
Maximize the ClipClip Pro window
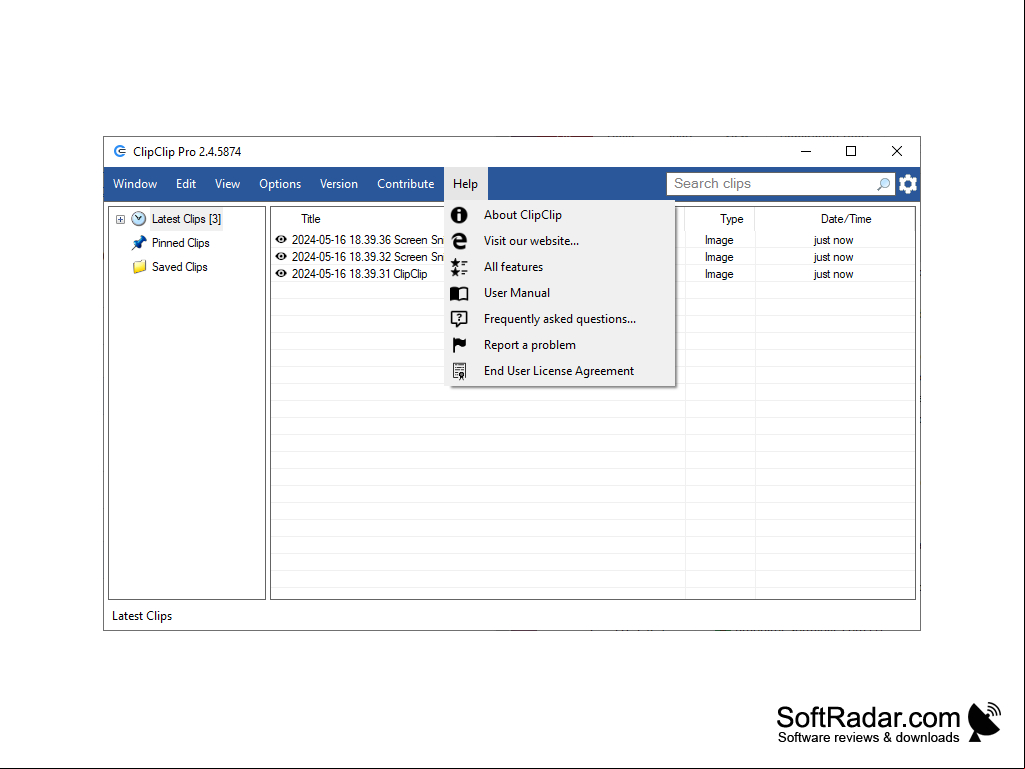point(851,152)
